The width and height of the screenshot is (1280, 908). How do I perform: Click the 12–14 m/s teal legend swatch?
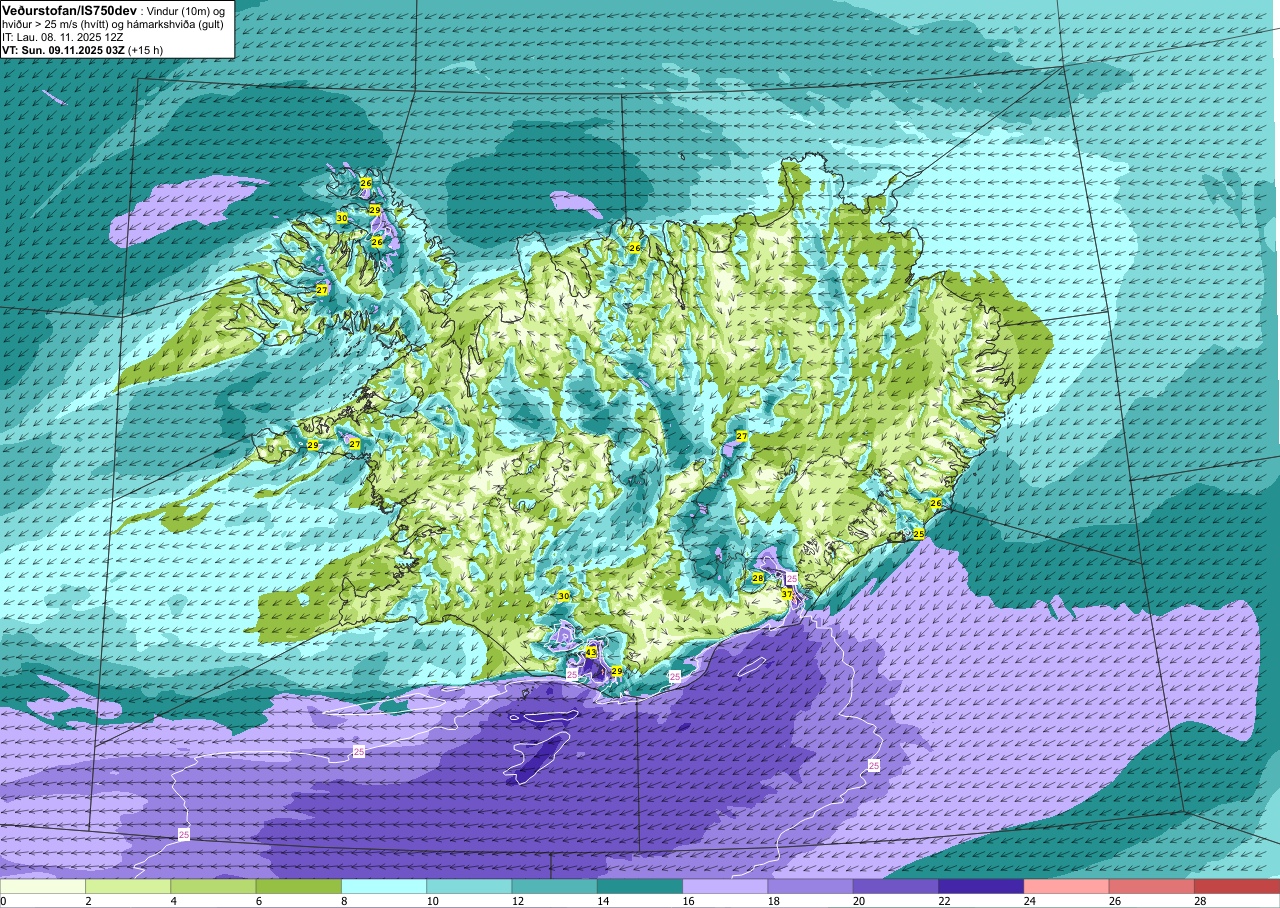[554, 886]
